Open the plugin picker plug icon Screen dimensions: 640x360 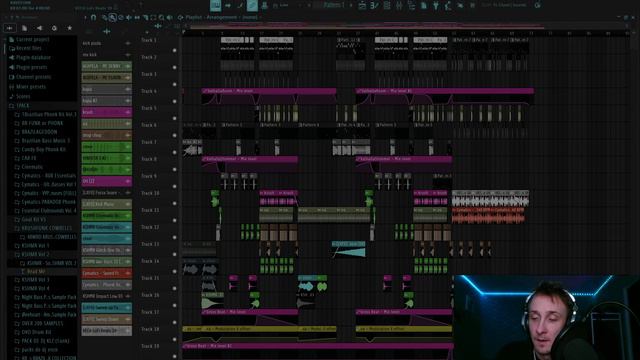[436, 5]
